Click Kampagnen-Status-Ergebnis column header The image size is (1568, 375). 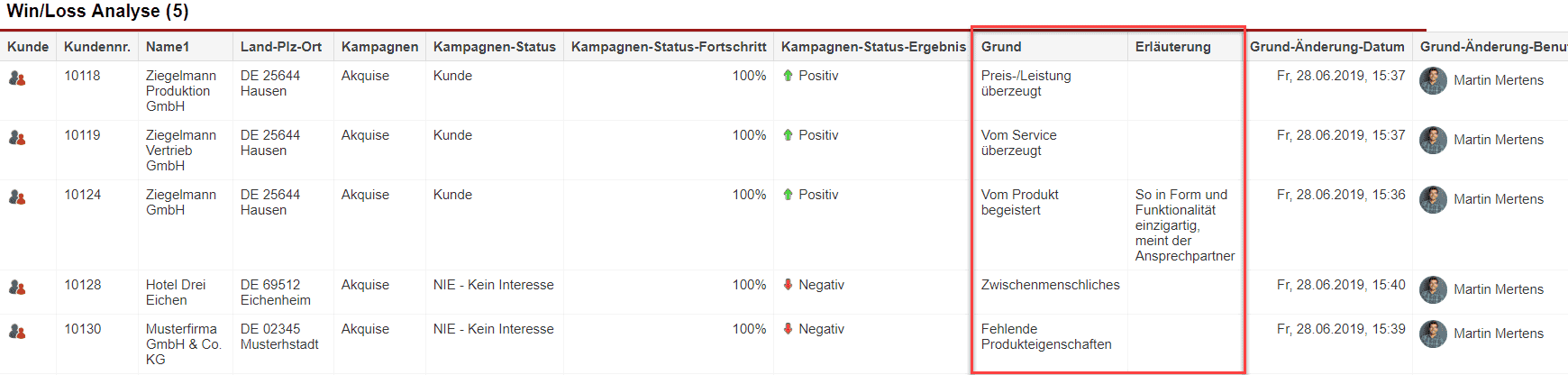873,47
